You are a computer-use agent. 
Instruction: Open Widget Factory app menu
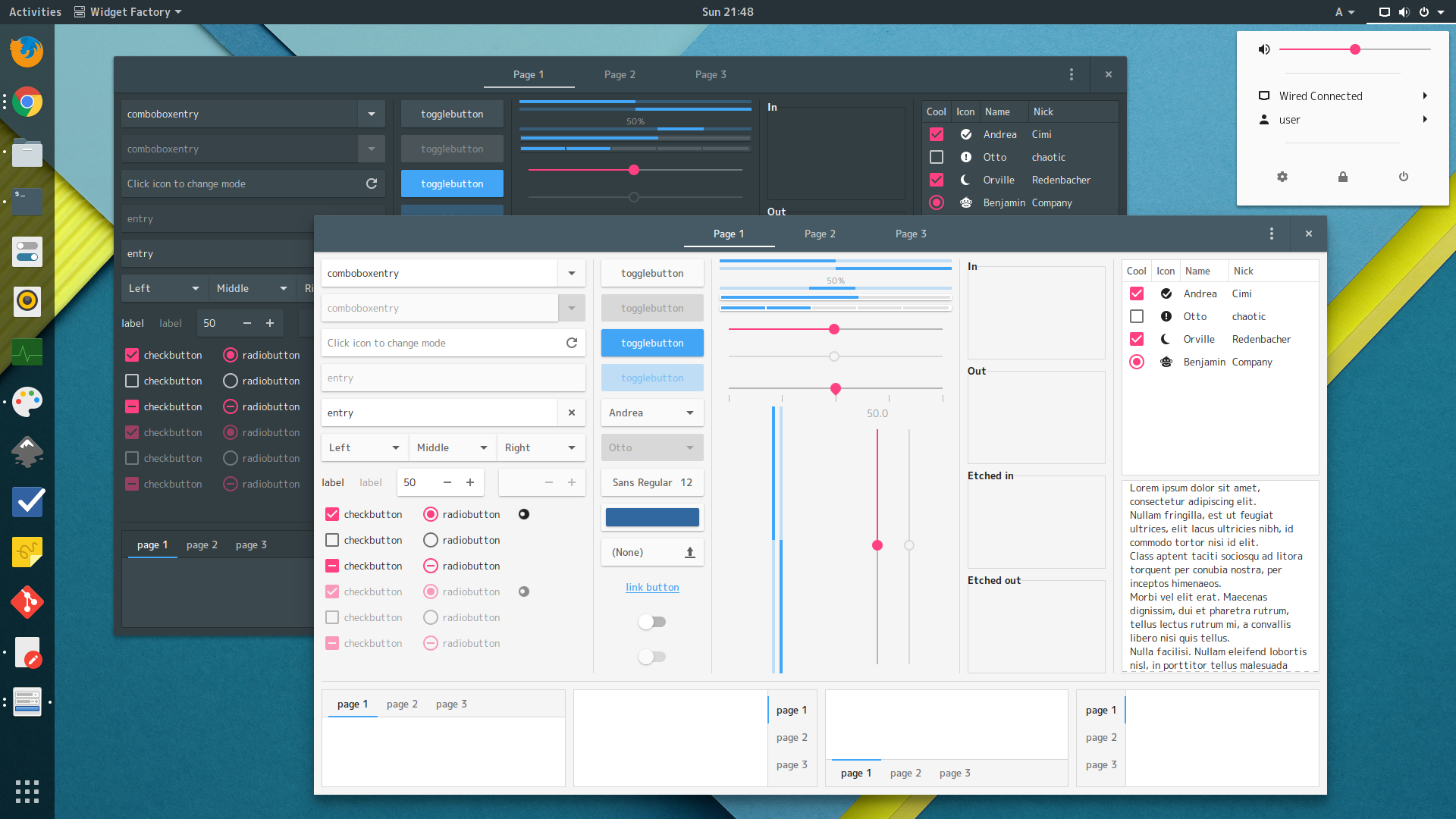(129, 11)
